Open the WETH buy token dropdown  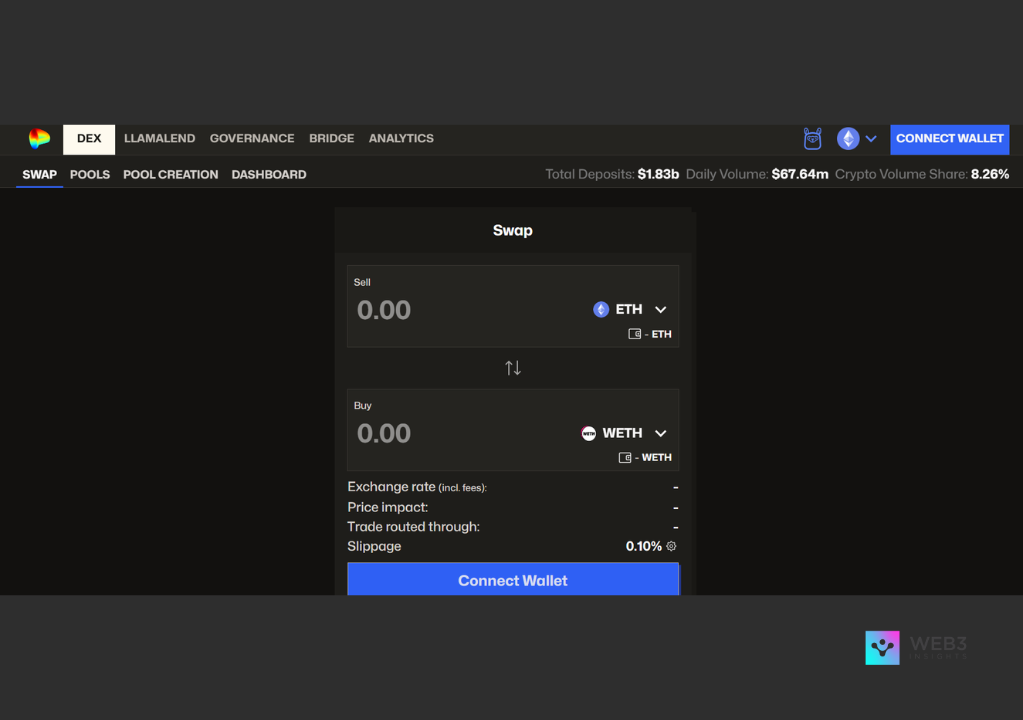(x=660, y=434)
